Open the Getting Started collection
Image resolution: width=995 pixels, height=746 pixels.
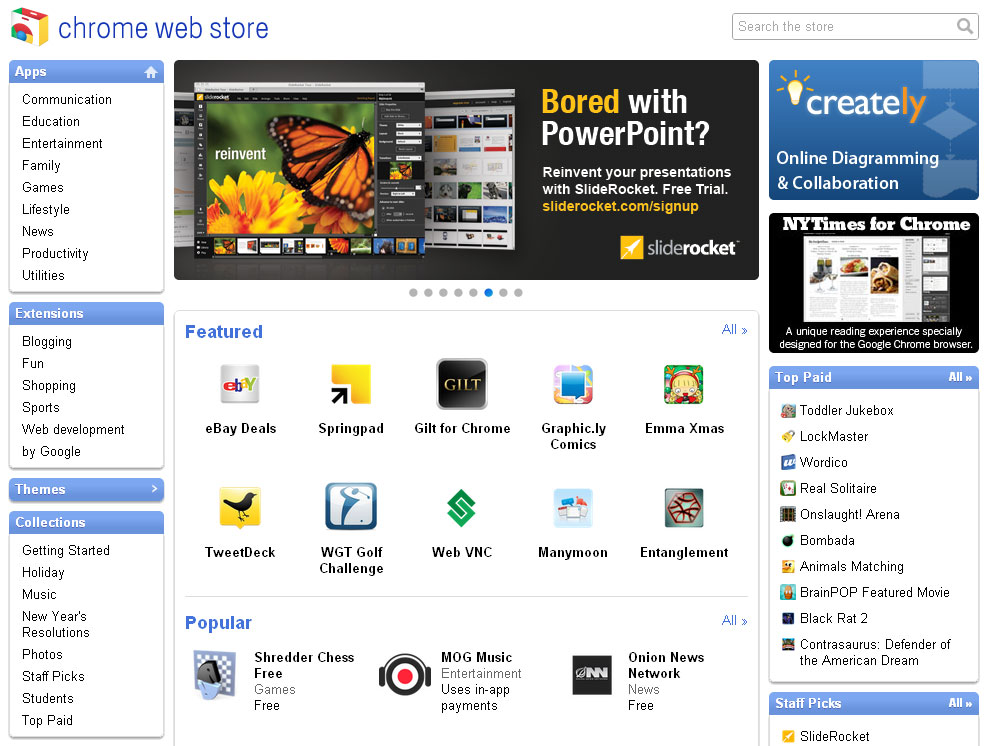coord(66,551)
